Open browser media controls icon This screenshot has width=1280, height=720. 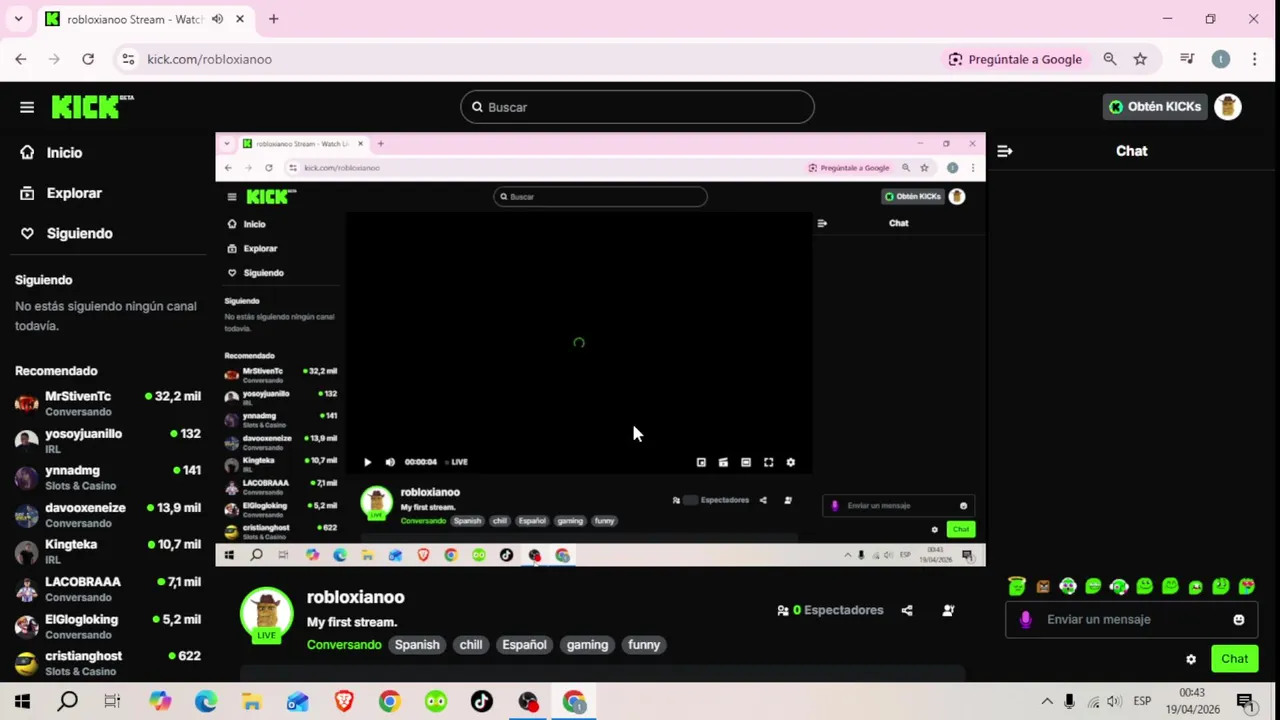pos(1187,59)
